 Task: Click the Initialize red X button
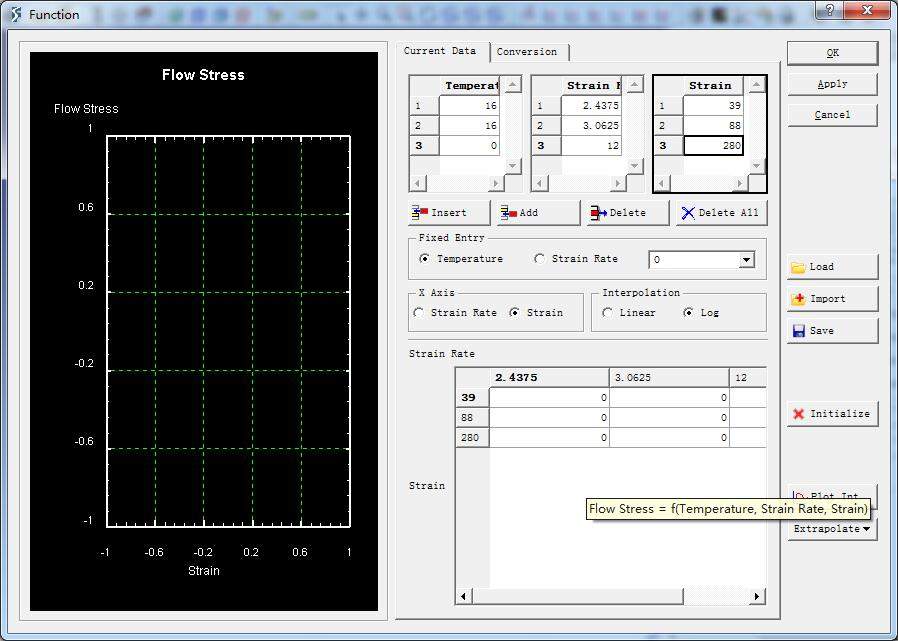(x=832, y=414)
